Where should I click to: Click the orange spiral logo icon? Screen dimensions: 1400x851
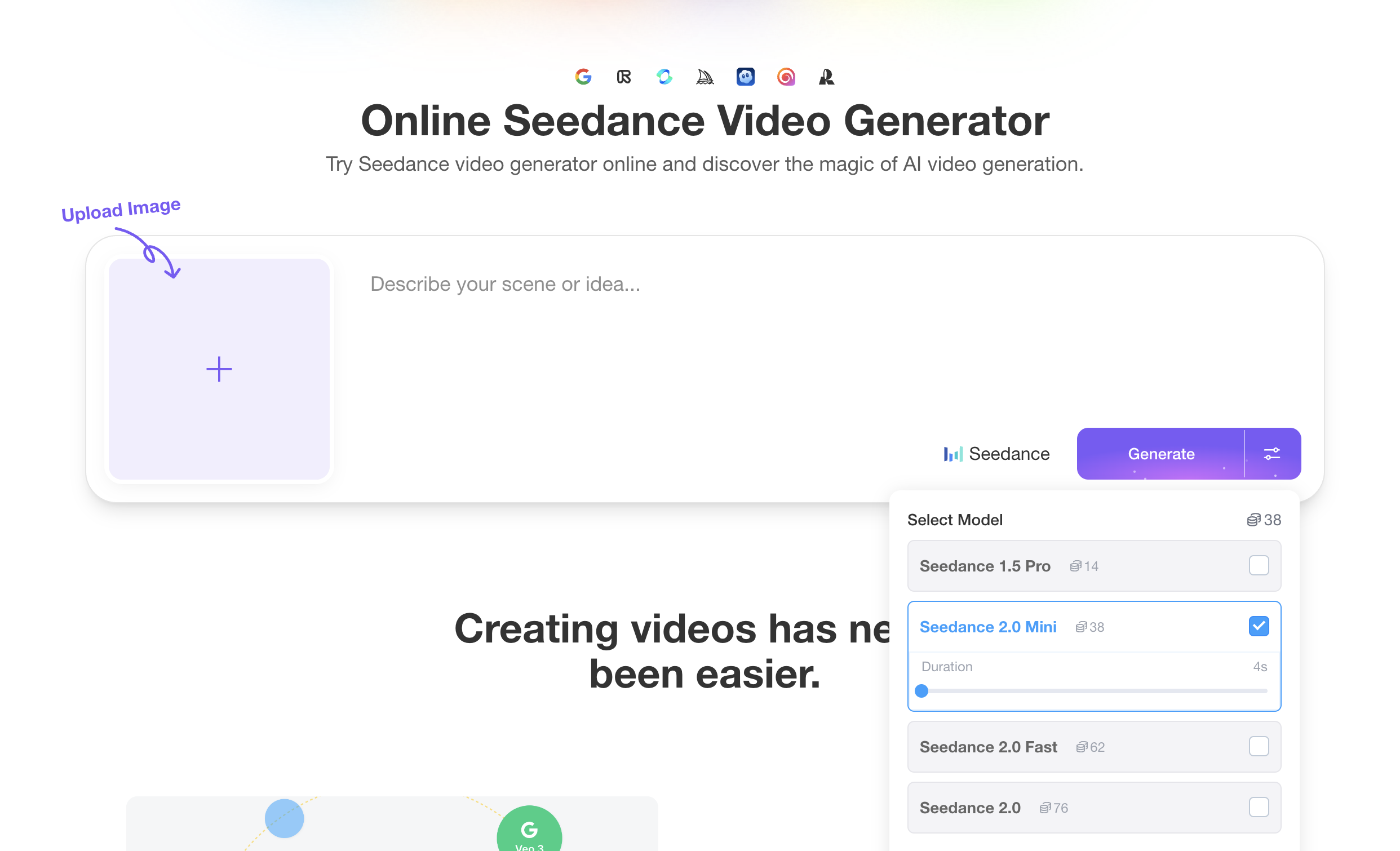pyautogui.click(x=786, y=77)
